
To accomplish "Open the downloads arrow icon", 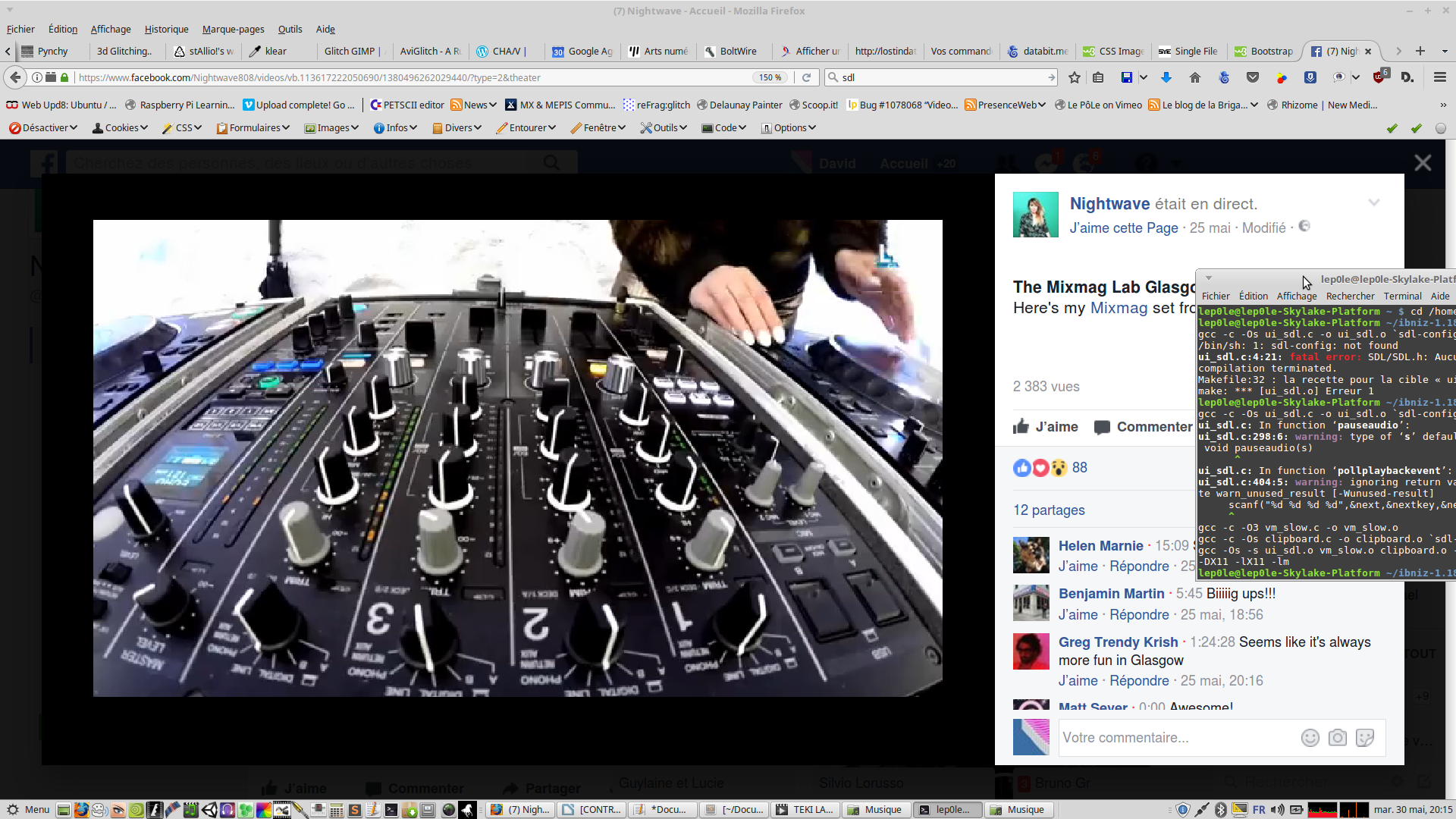I will [1166, 77].
